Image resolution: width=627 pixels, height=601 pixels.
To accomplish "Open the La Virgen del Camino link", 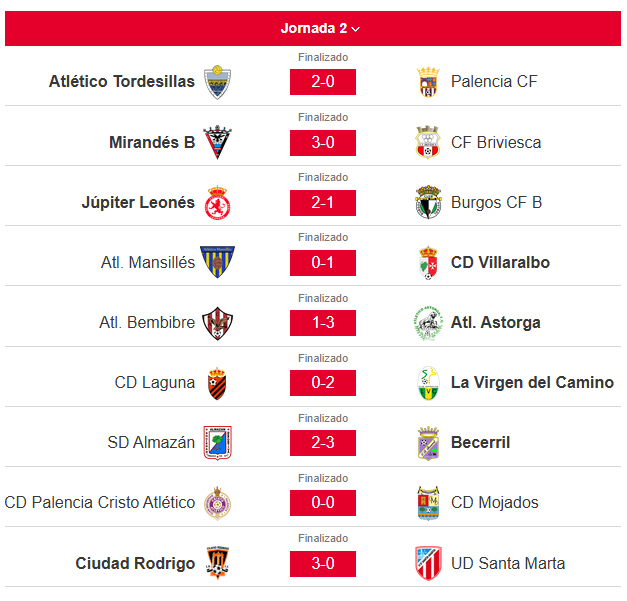I will click(532, 383).
